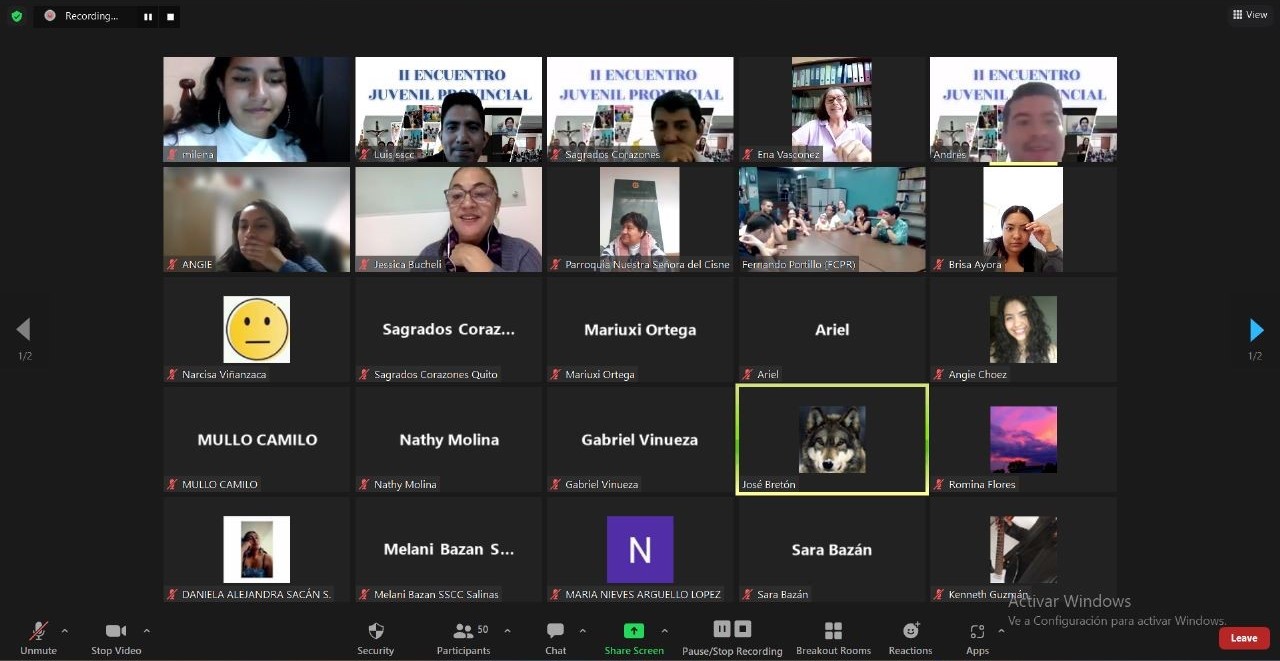Open audio options chevron next to Unmute

point(65,631)
